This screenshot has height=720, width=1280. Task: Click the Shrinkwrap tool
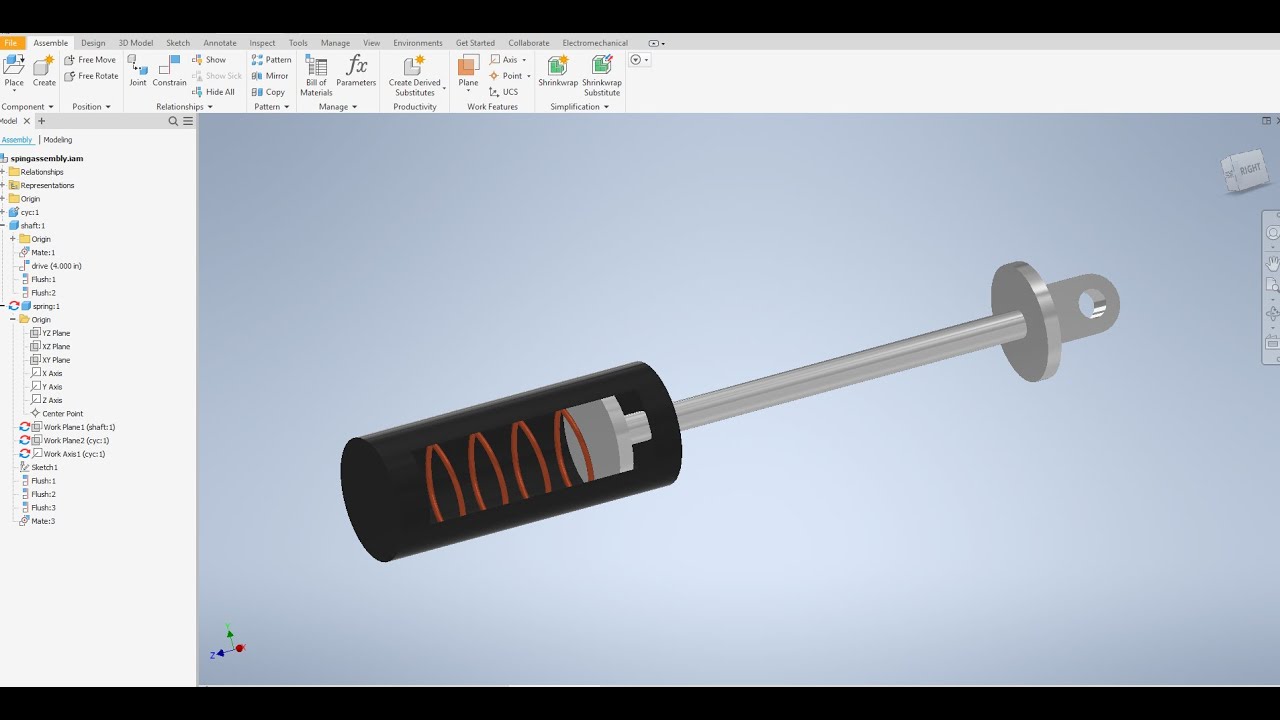coord(558,71)
